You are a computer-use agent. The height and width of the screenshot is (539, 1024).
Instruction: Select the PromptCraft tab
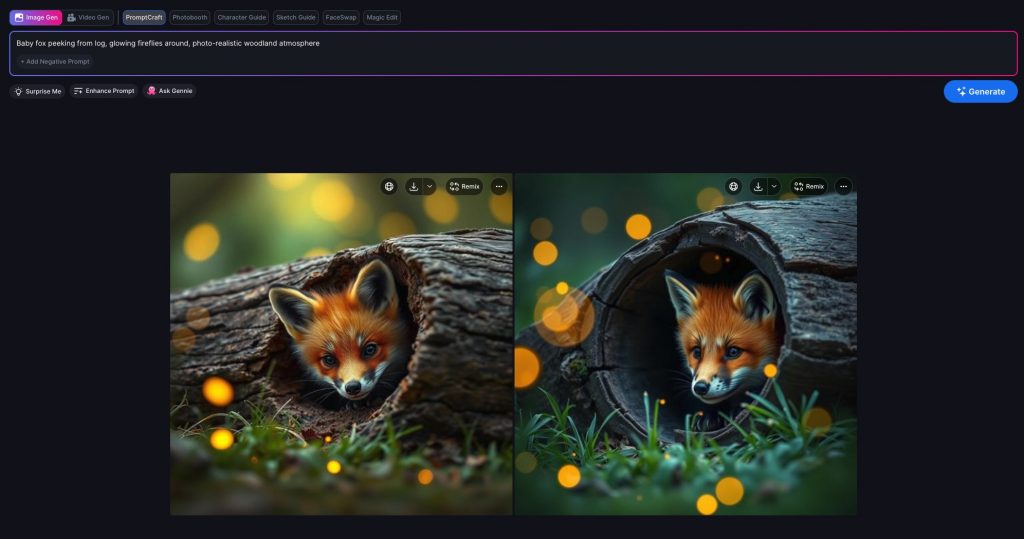point(144,17)
